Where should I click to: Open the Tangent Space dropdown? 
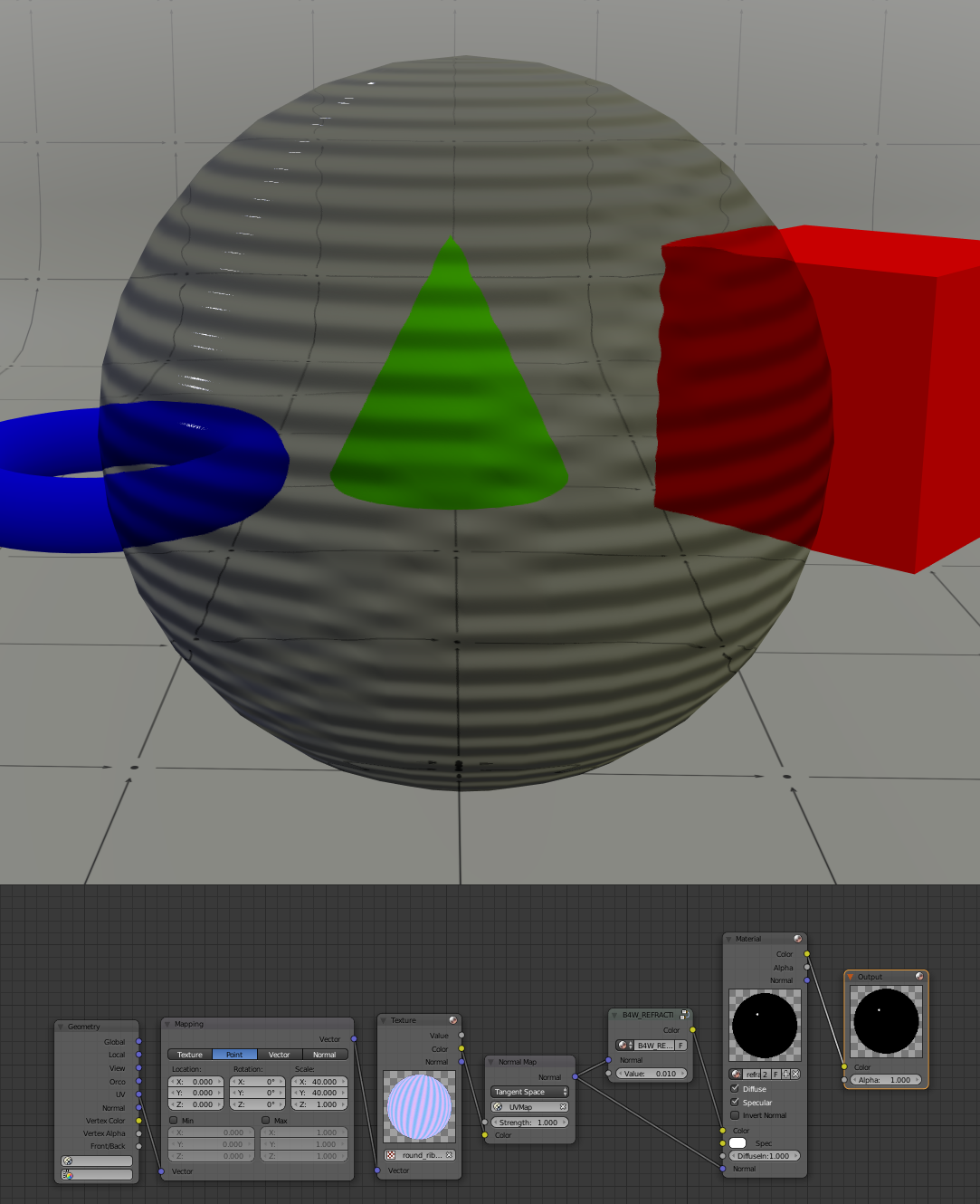click(529, 1092)
